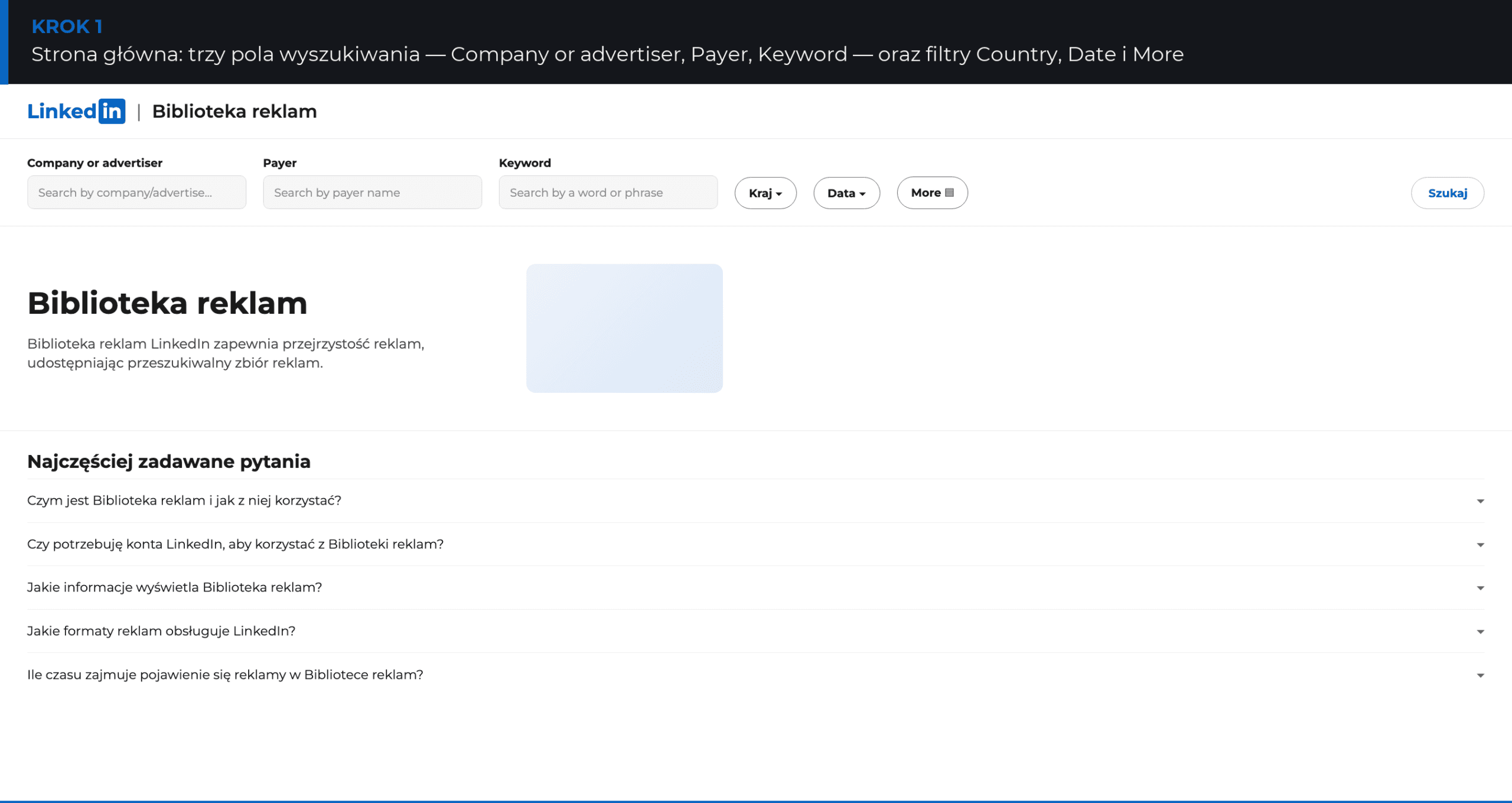The image size is (1512, 803).
Task: Expand 'Jakie formaty reklam obsługuje LinkedIn' question
Action: pos(755,631)
